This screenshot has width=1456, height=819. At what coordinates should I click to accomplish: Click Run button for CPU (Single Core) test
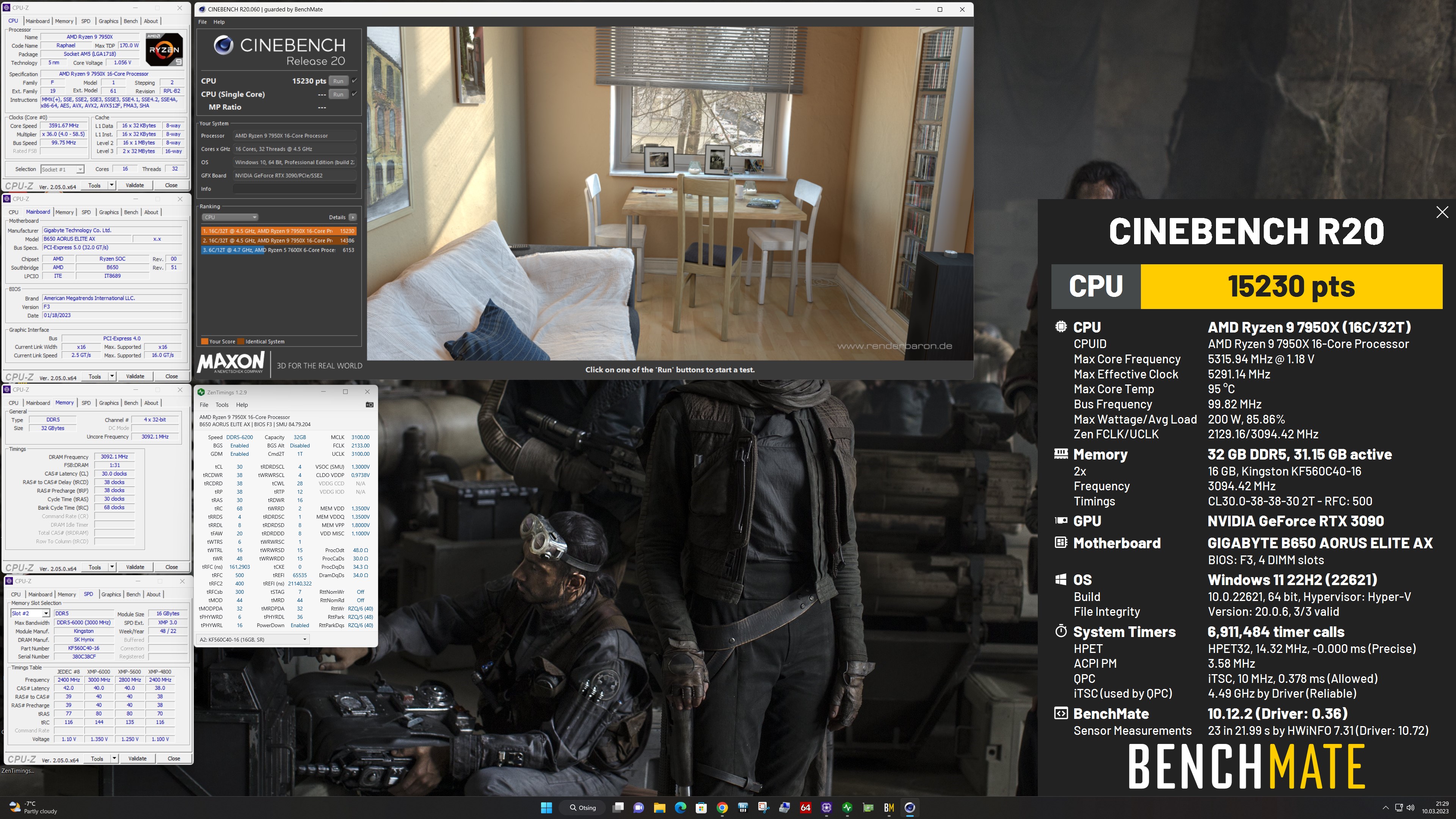(x=338, y=94)
